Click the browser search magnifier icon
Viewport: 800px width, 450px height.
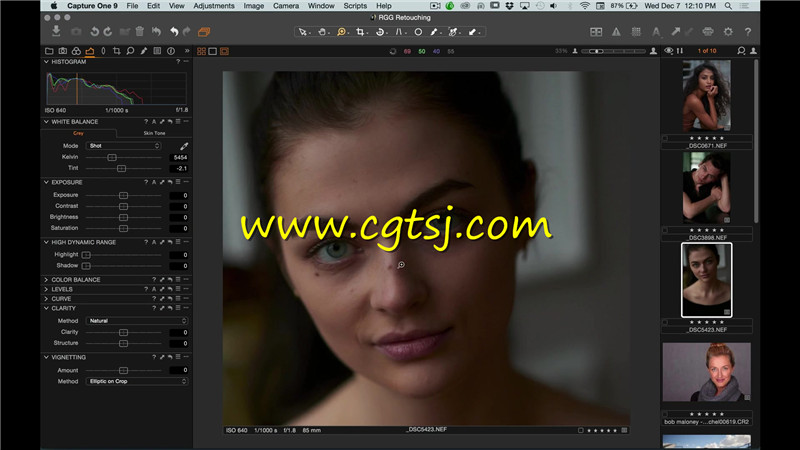741,51
